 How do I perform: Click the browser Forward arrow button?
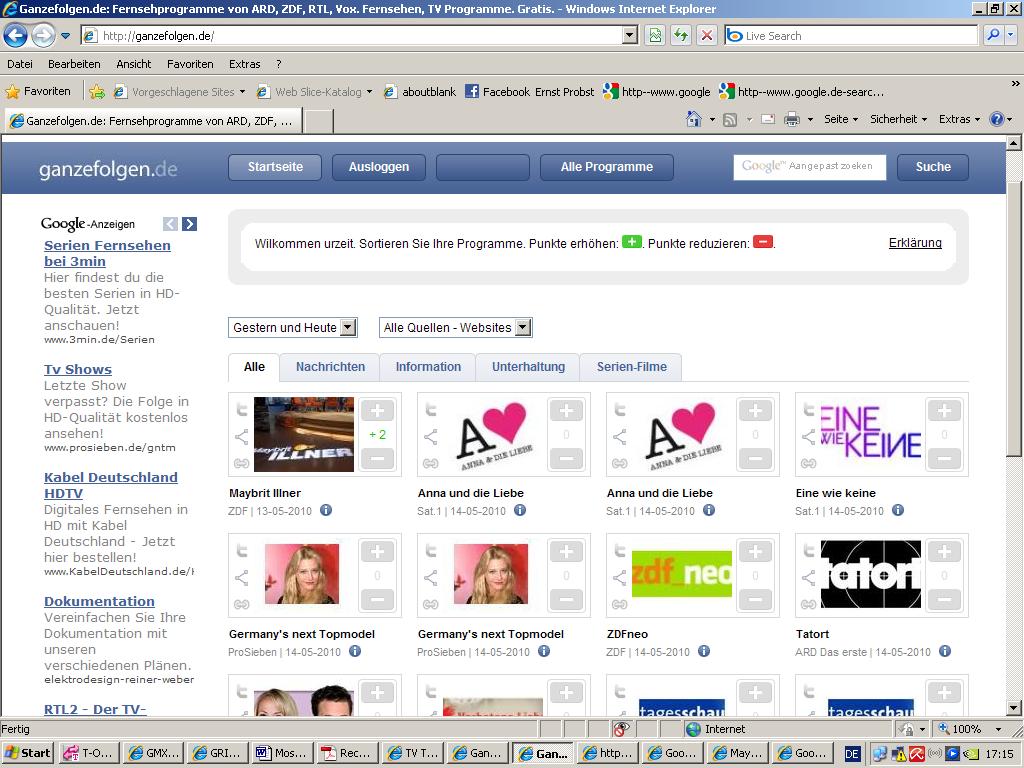(x=43, y=35)
